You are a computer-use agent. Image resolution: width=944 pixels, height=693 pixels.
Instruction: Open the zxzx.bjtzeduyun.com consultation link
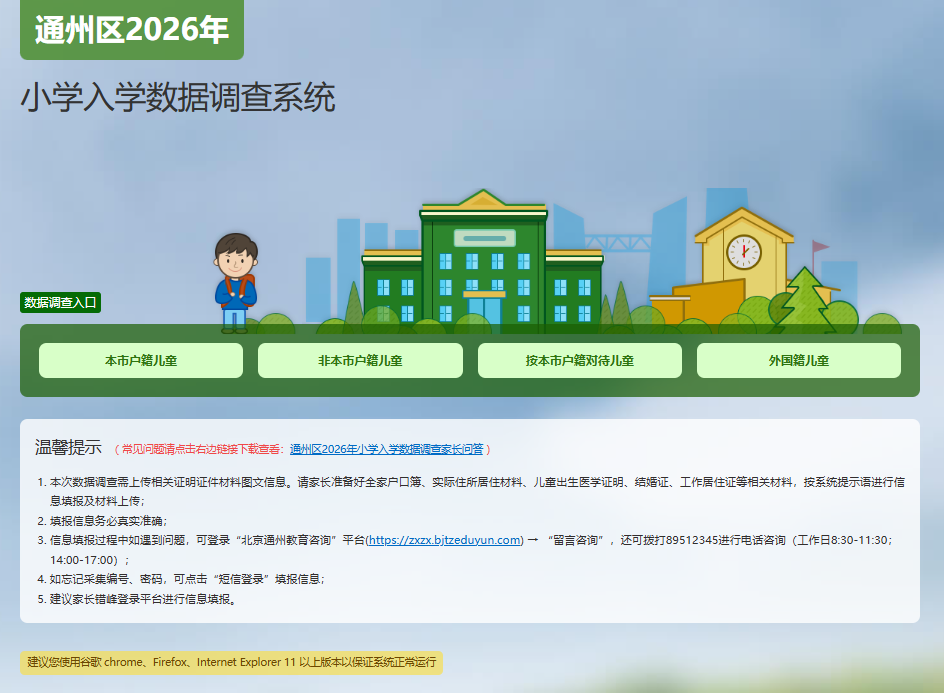[x=444, y=540]
